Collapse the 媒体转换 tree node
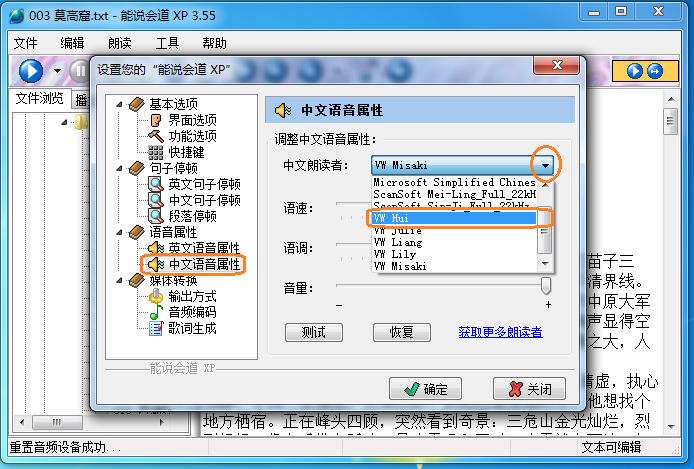This screenshot has height=469, width=694. point(119,280)
